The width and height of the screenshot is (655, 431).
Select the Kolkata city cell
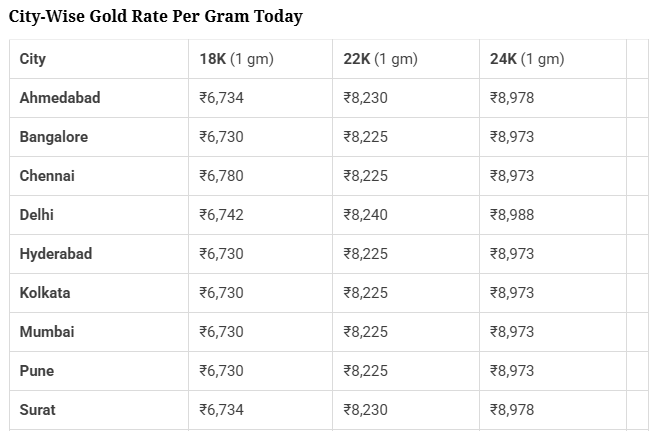click(x=45, y=293)
